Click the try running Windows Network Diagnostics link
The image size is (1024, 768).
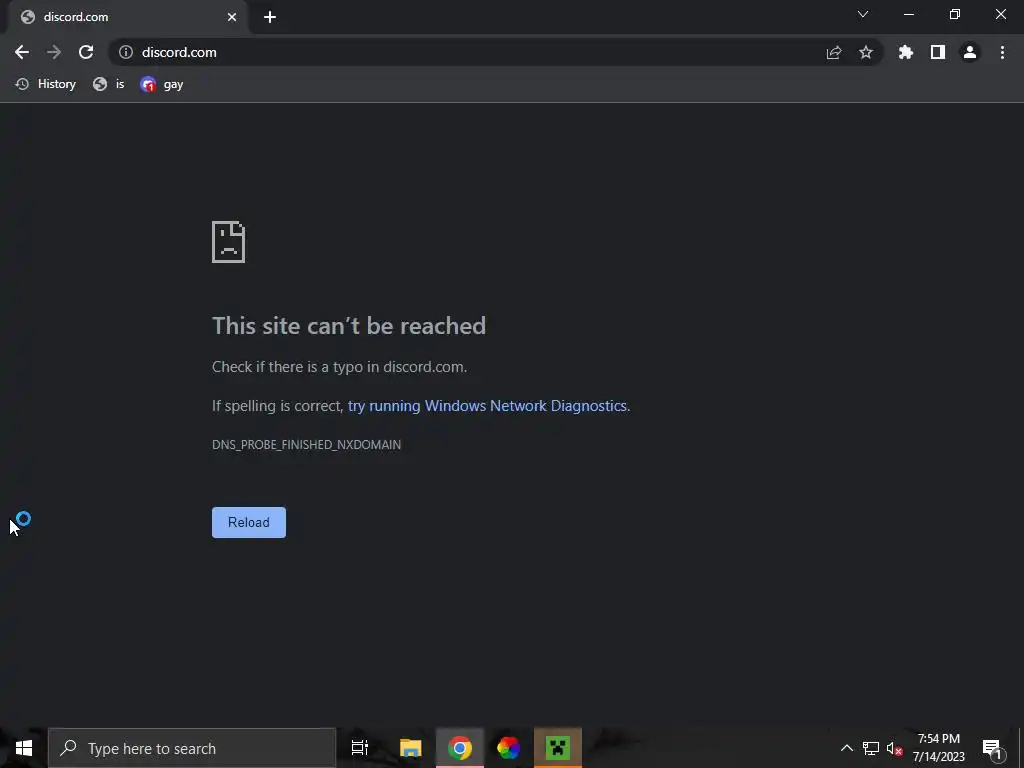pos(487,406)
